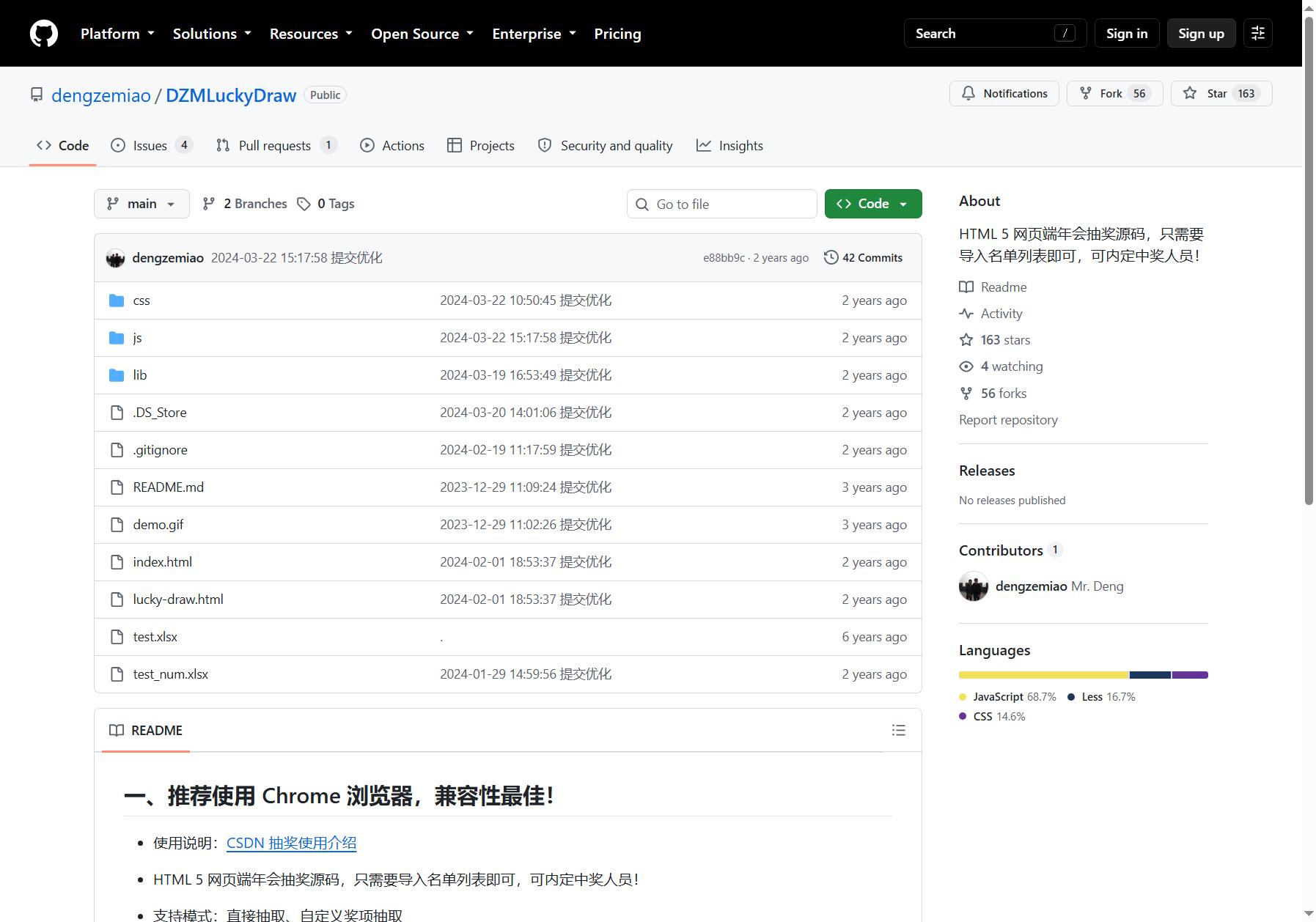The width and height of the screenshot is (1316, 922).
Task: Click the fork icon in the Fork button
Action: pyautogui.click(x=1086, y=93)
